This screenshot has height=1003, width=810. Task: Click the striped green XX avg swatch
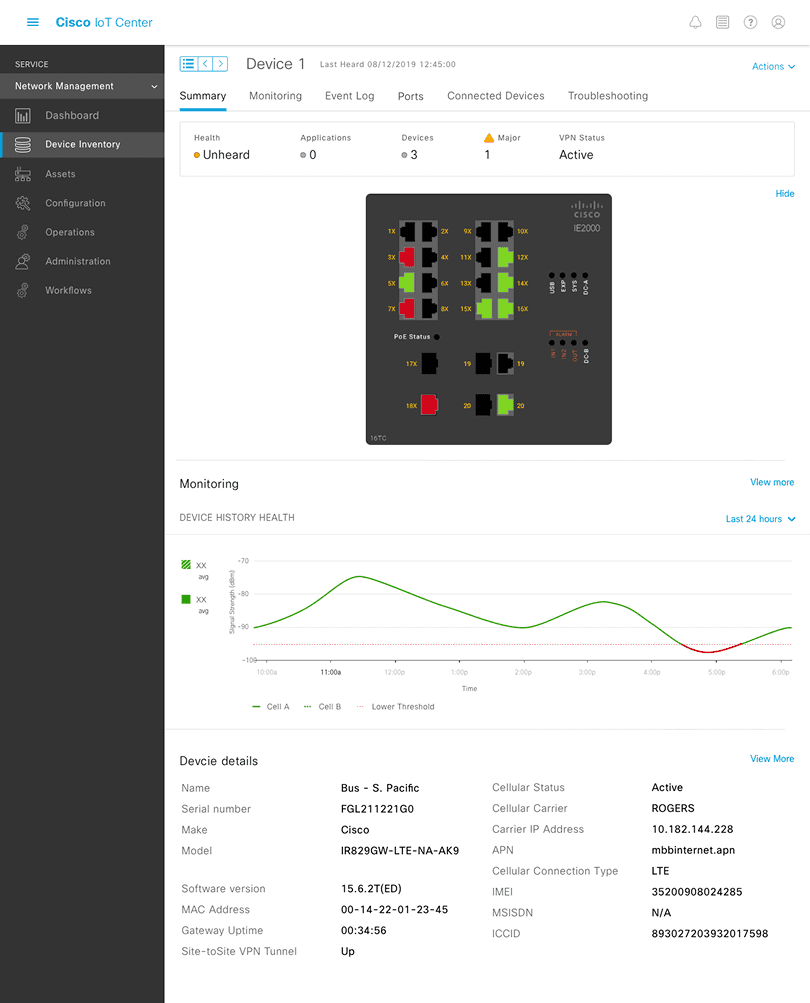186,565
